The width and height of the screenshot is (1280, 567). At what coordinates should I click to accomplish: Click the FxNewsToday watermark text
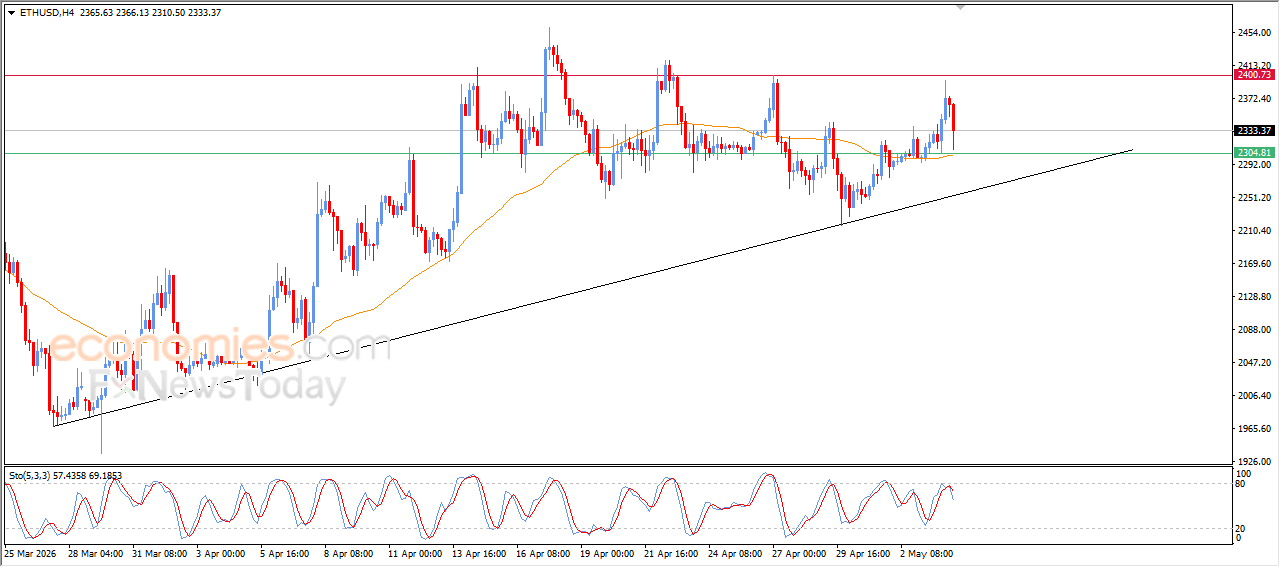(x=217, y=386)
